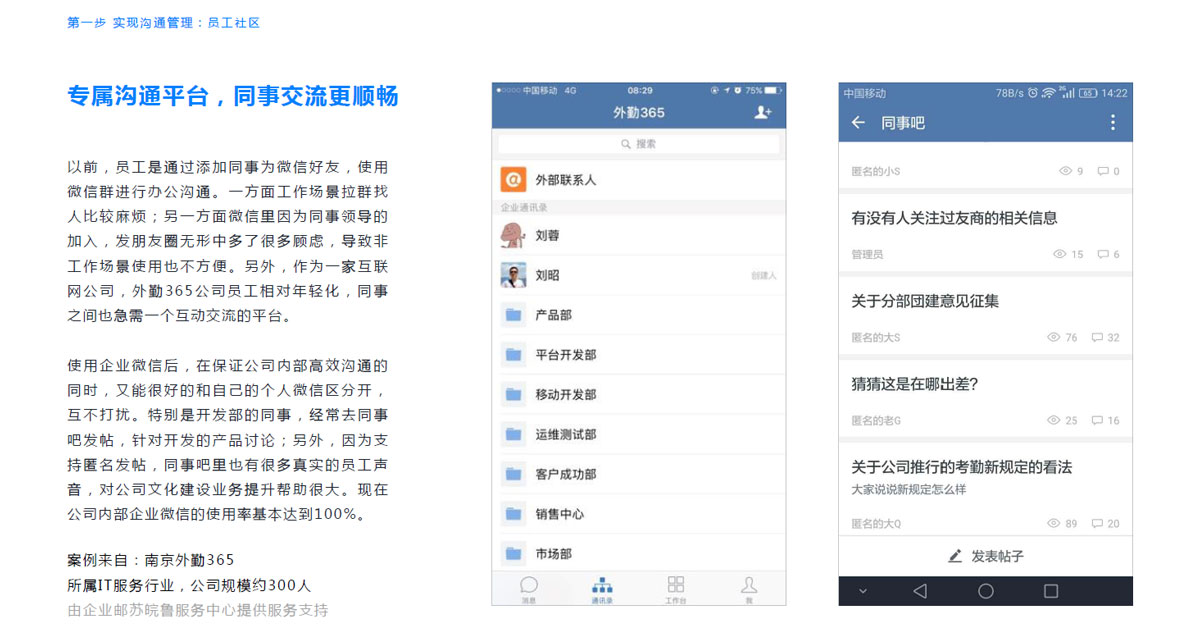
Task: Tap the back arrow next to 同事吧
Action: click(858, 123)
